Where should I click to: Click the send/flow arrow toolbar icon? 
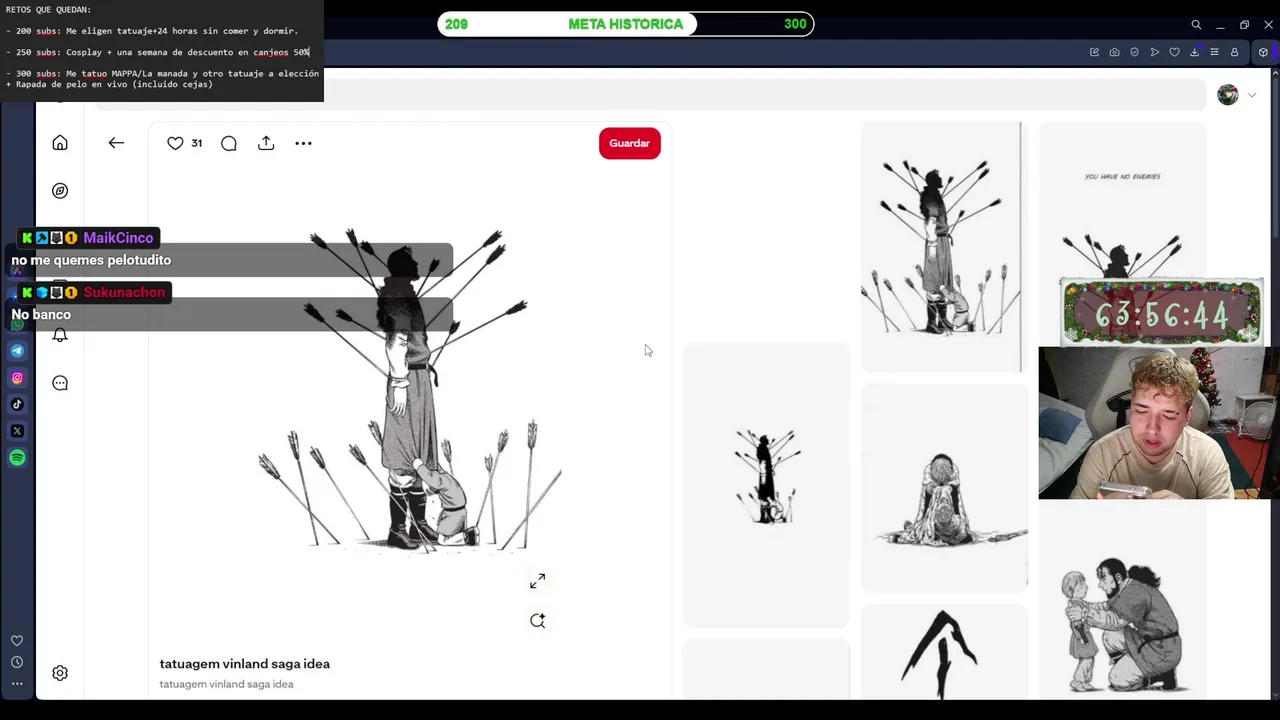tap(1154, 52)
